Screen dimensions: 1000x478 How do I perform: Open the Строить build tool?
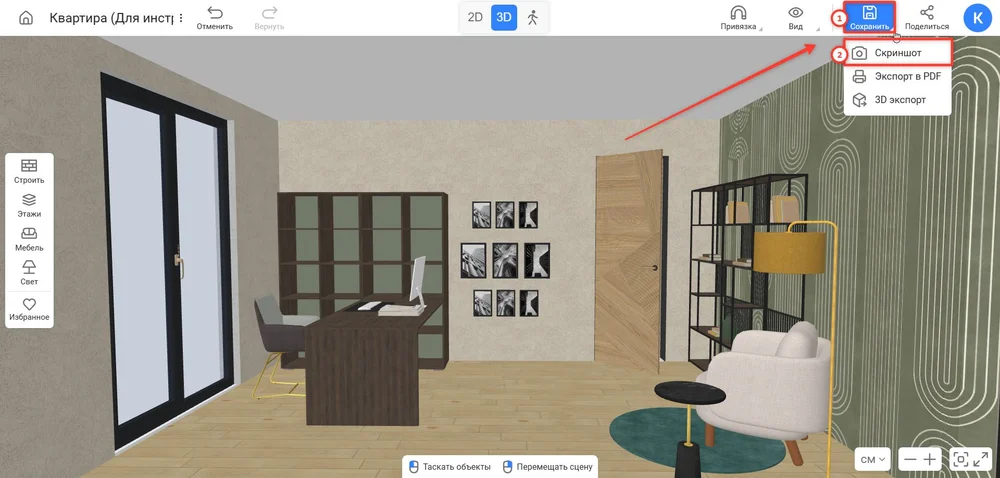[x=29, y=171]
